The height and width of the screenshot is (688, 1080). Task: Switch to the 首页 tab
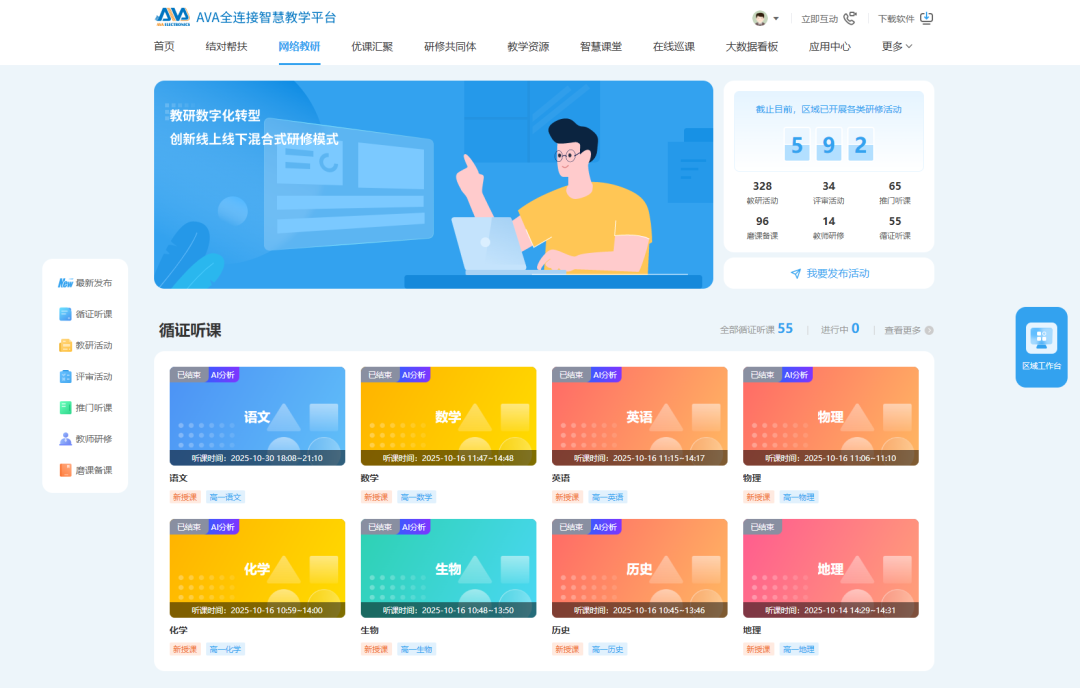click(x=163, y=46)
